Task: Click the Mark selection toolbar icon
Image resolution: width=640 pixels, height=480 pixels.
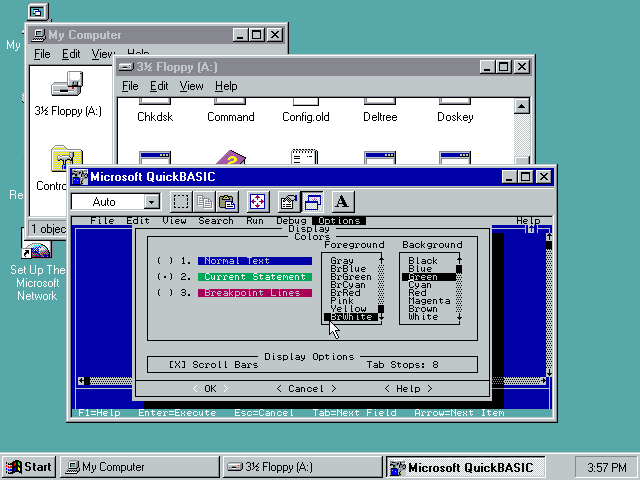Action: tap(181, 202)
